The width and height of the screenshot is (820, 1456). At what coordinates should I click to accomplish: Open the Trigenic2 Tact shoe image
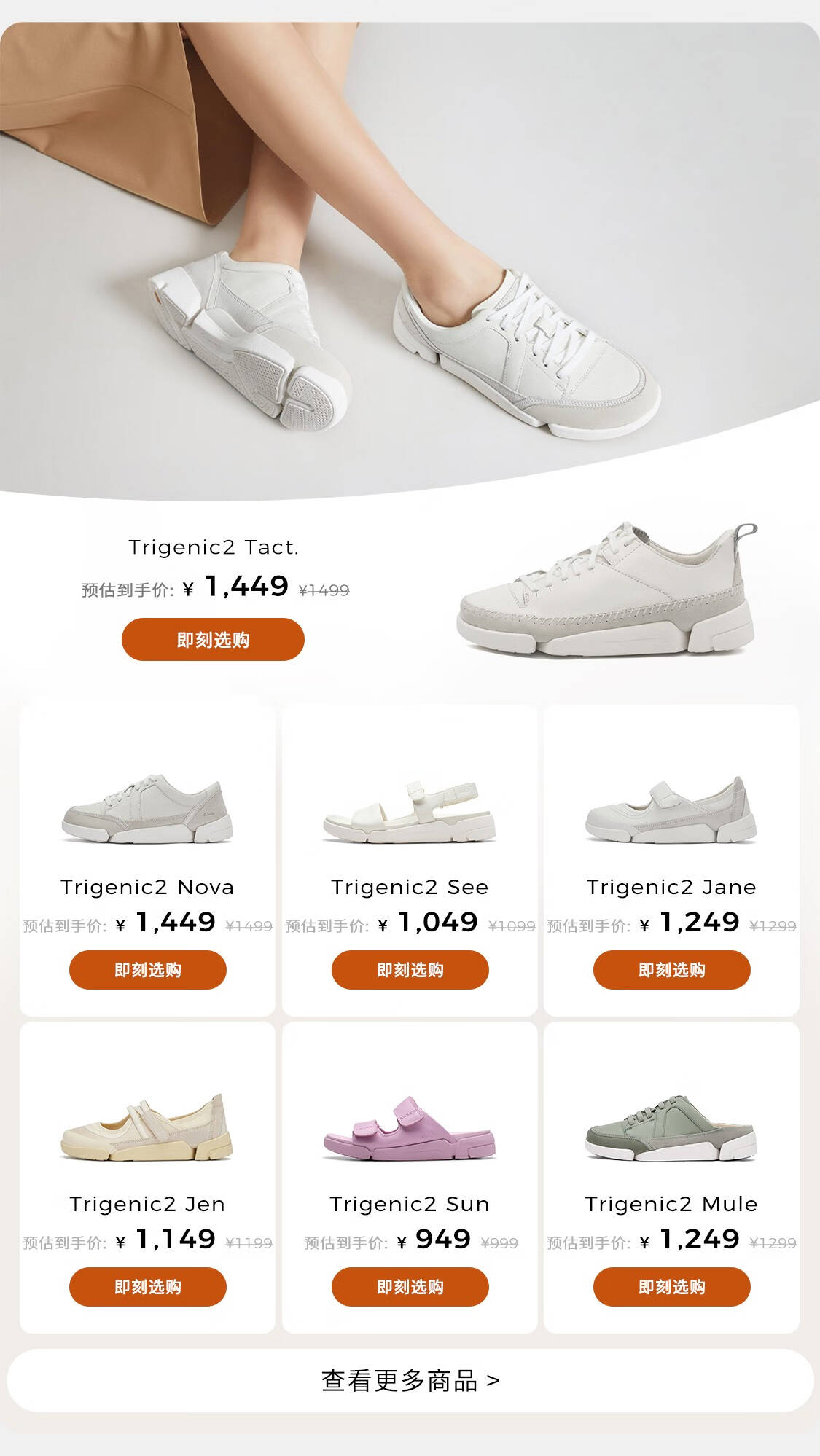click(x=607, y=589)
